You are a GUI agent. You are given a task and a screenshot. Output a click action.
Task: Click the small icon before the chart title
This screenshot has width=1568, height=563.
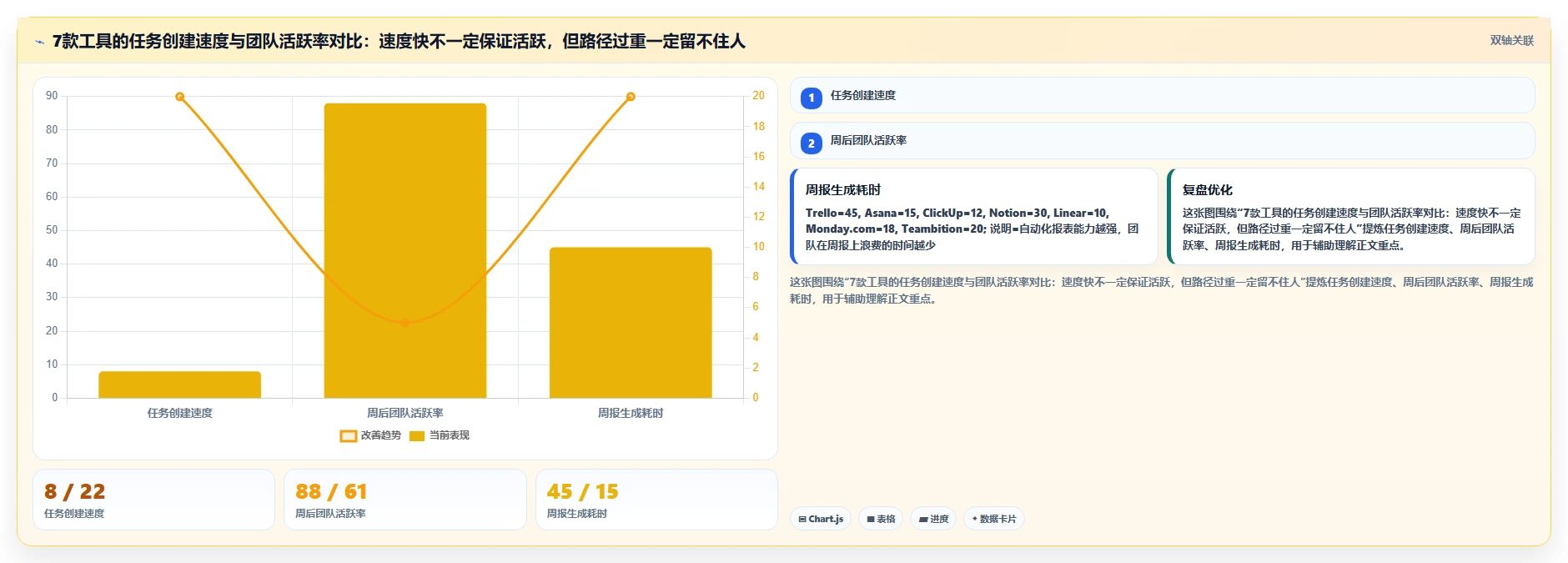click(x=39, y=42)
